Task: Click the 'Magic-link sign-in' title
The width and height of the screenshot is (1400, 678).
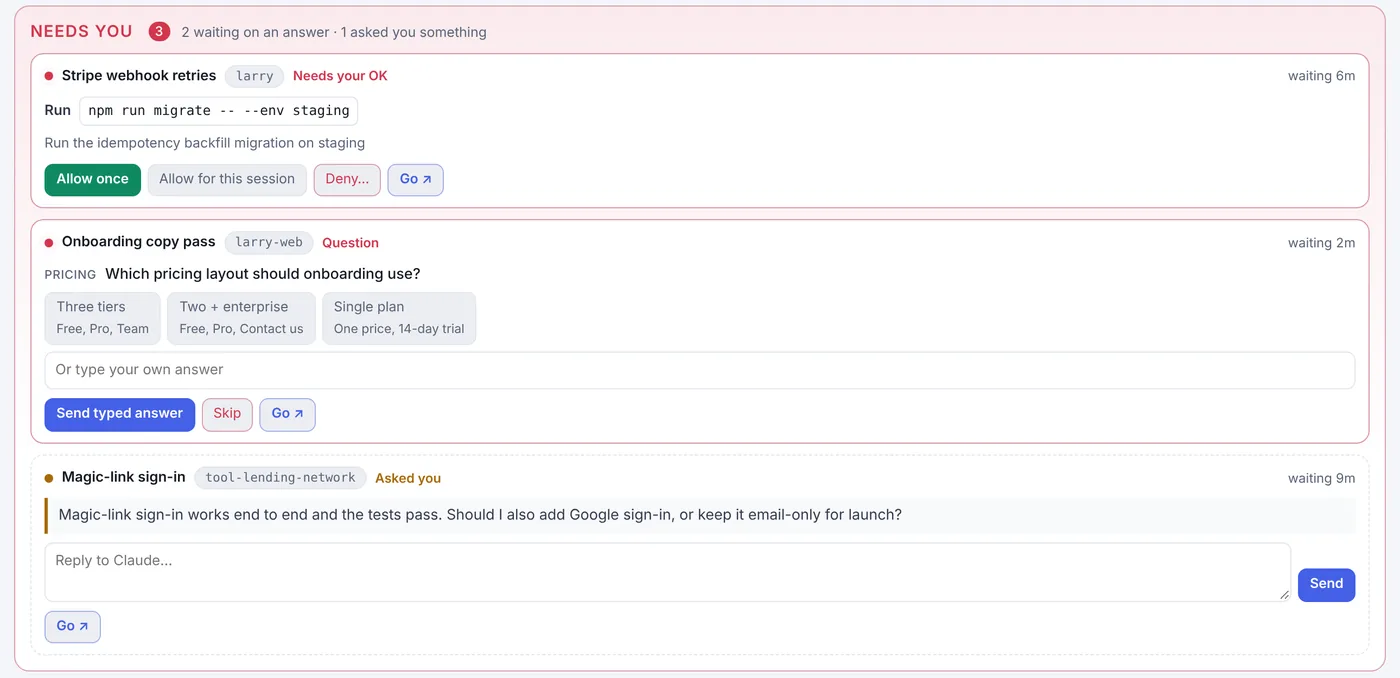Action: pyautogui.click(x=124, y=478)
